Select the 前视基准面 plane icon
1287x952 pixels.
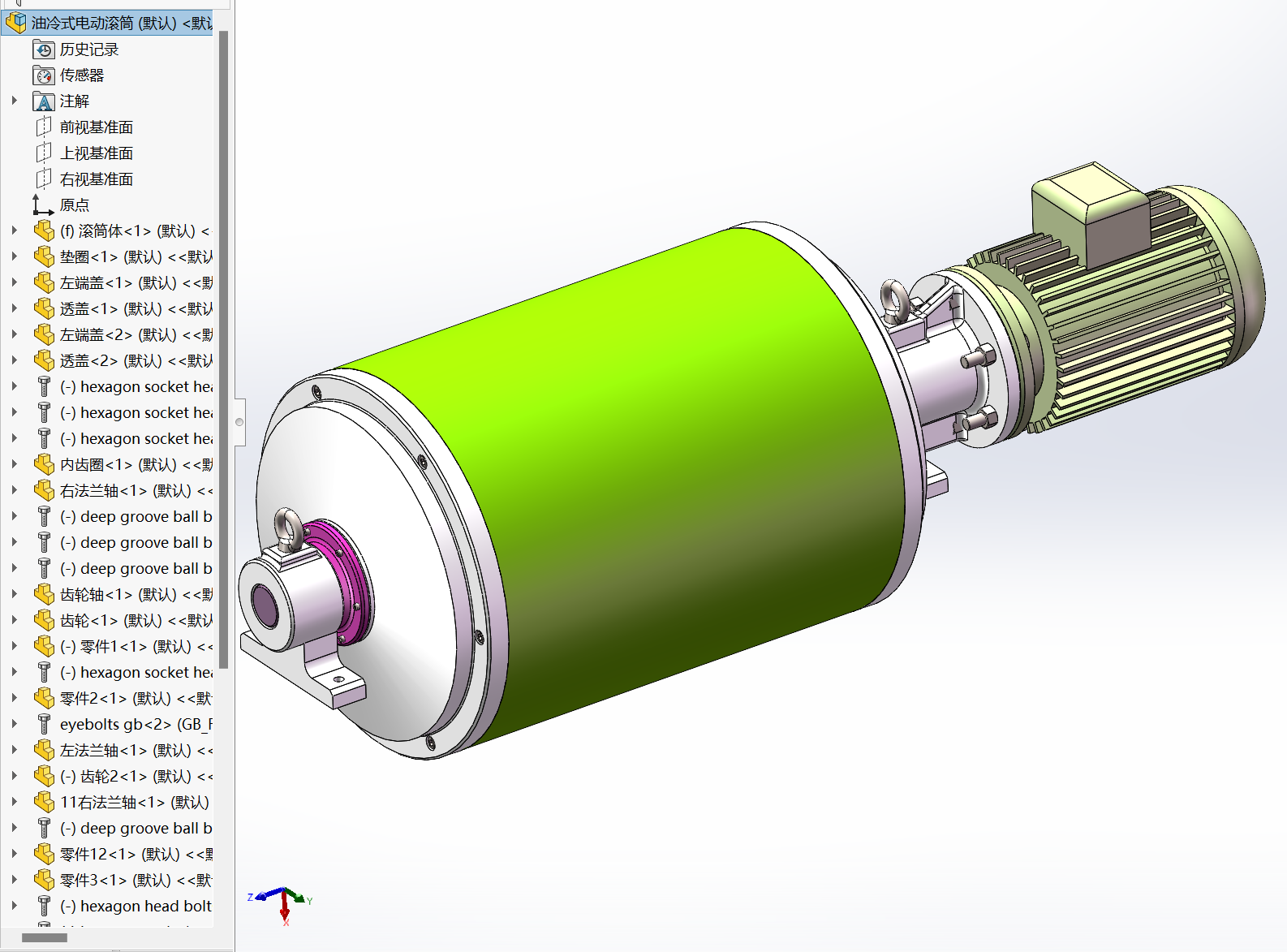point(44,127)
